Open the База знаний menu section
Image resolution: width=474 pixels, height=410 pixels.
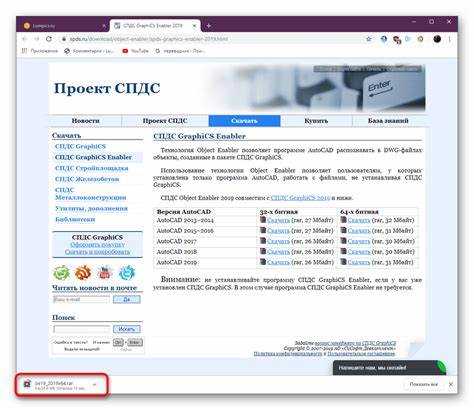pyautogui.click(x=388, y=121)
